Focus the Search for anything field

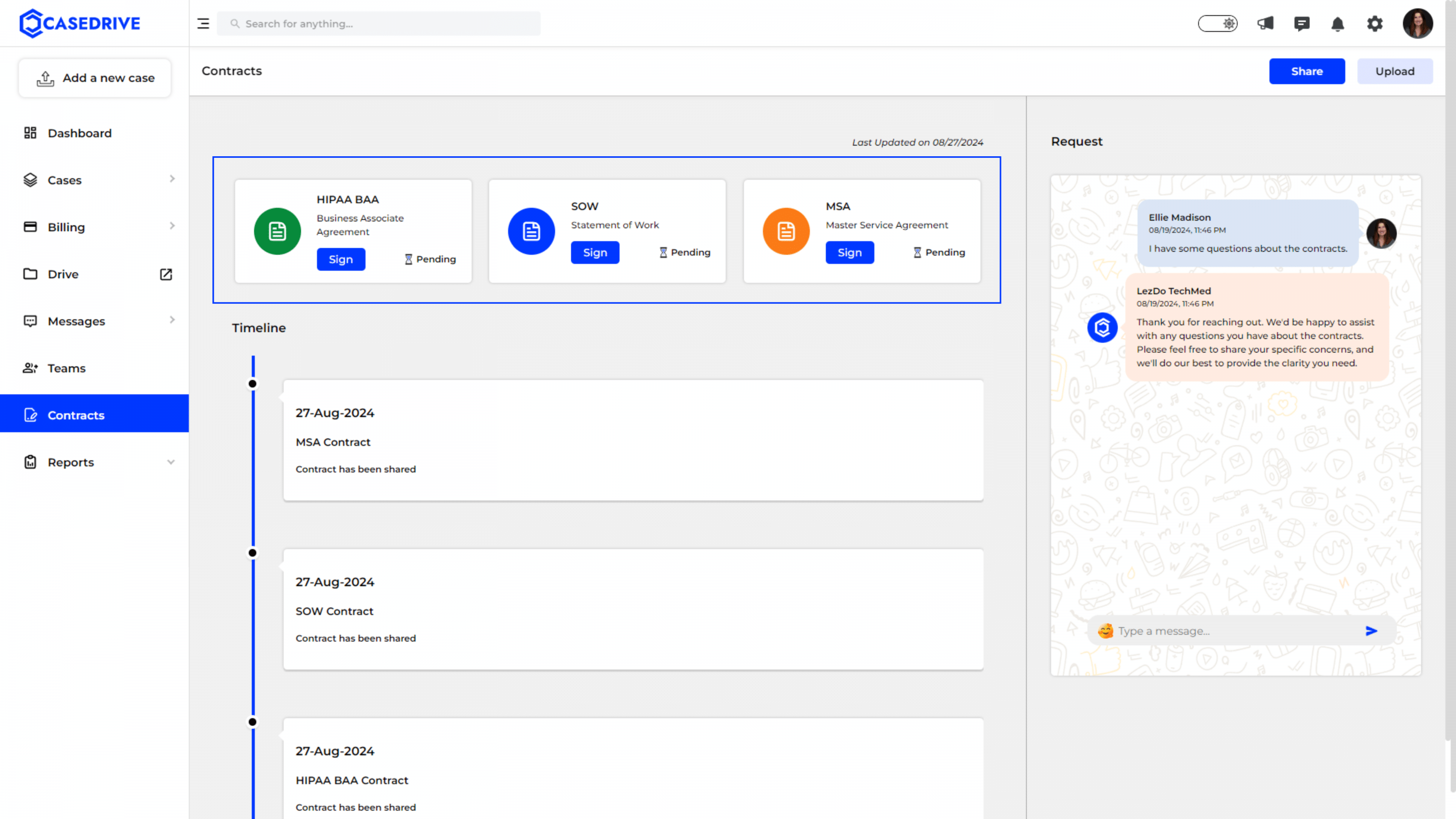tap(379, 24)
